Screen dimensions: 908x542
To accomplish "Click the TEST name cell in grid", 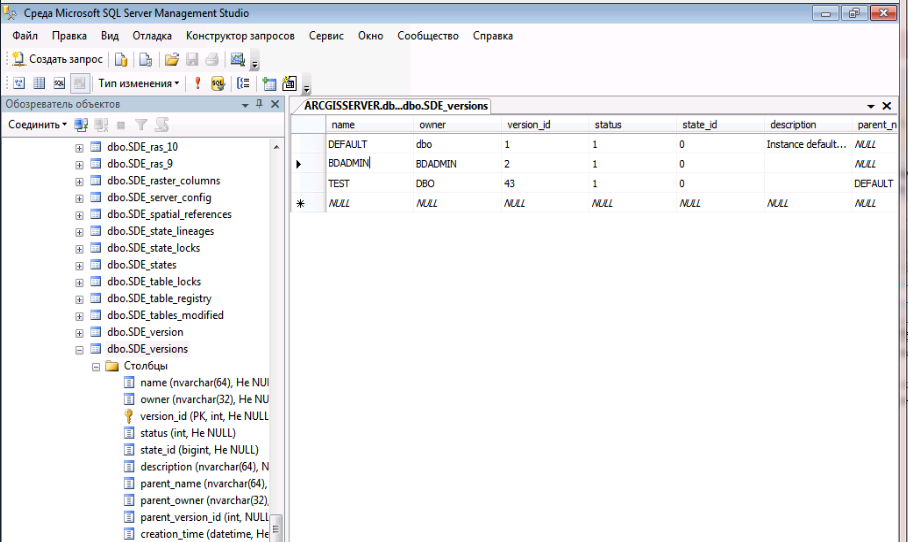I will click(x=340, y=184).
